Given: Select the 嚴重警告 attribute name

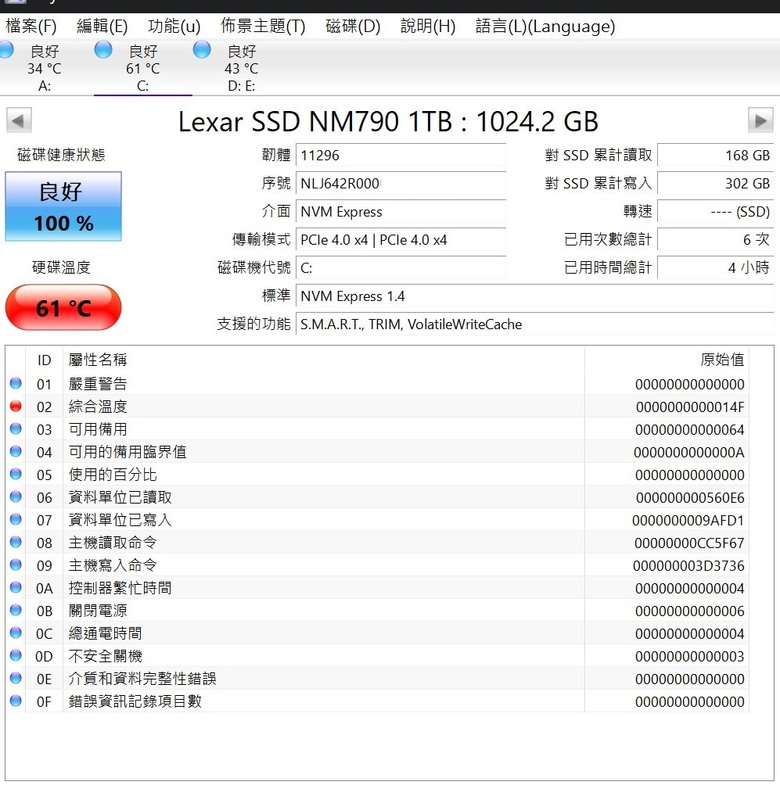Looking at the screenshot, I should [x=98, y=384].
